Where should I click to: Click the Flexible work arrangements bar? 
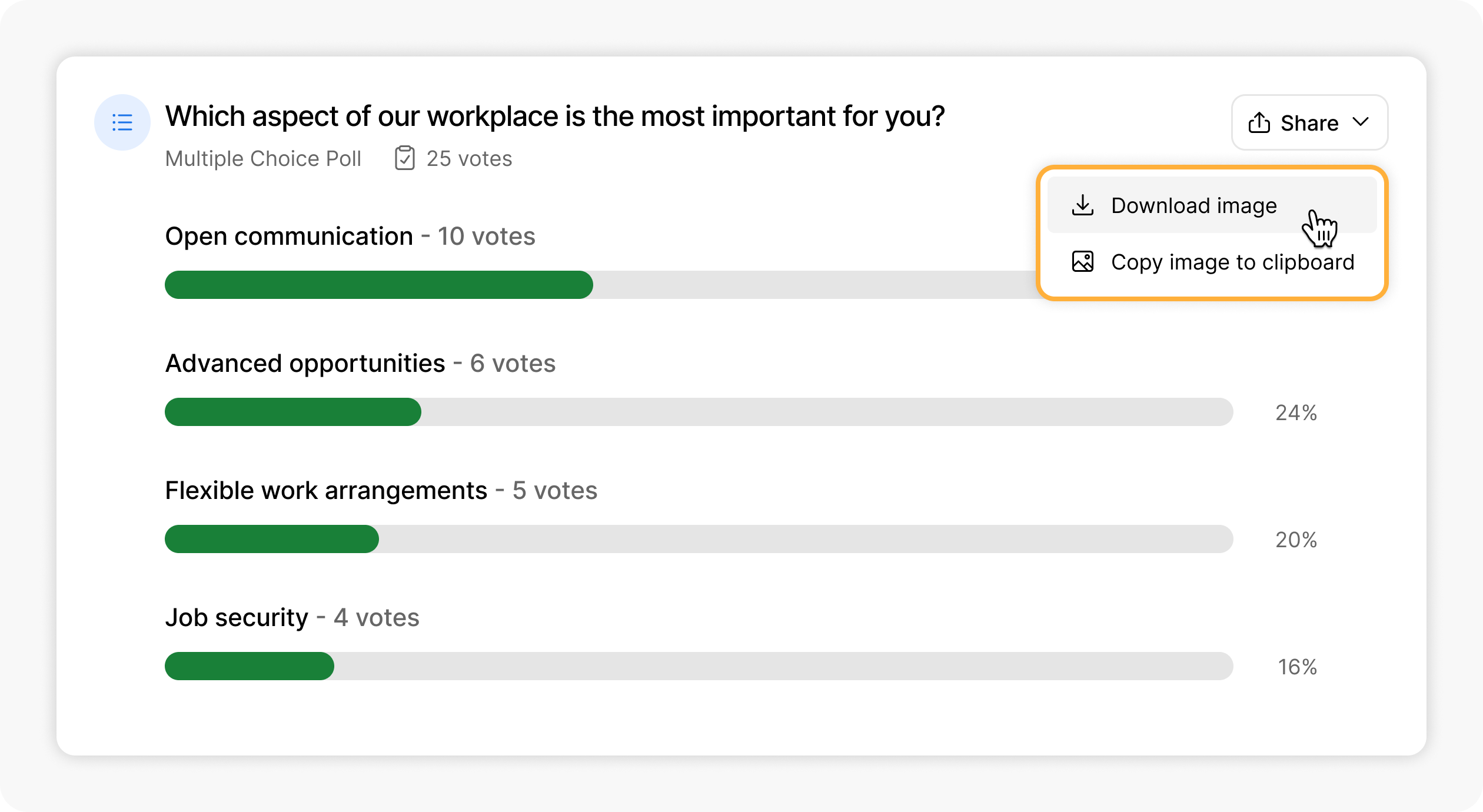(x=699, y=539)
